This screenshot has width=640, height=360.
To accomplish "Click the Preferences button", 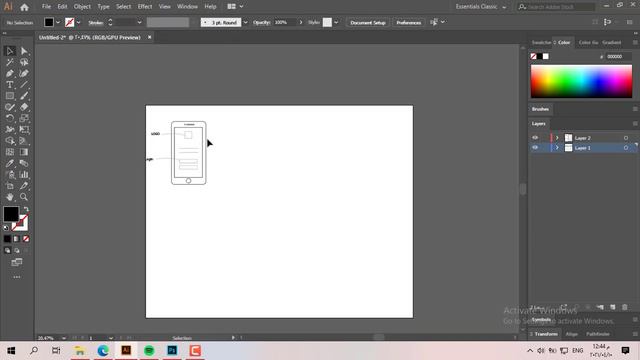I will tap(409, 22).
